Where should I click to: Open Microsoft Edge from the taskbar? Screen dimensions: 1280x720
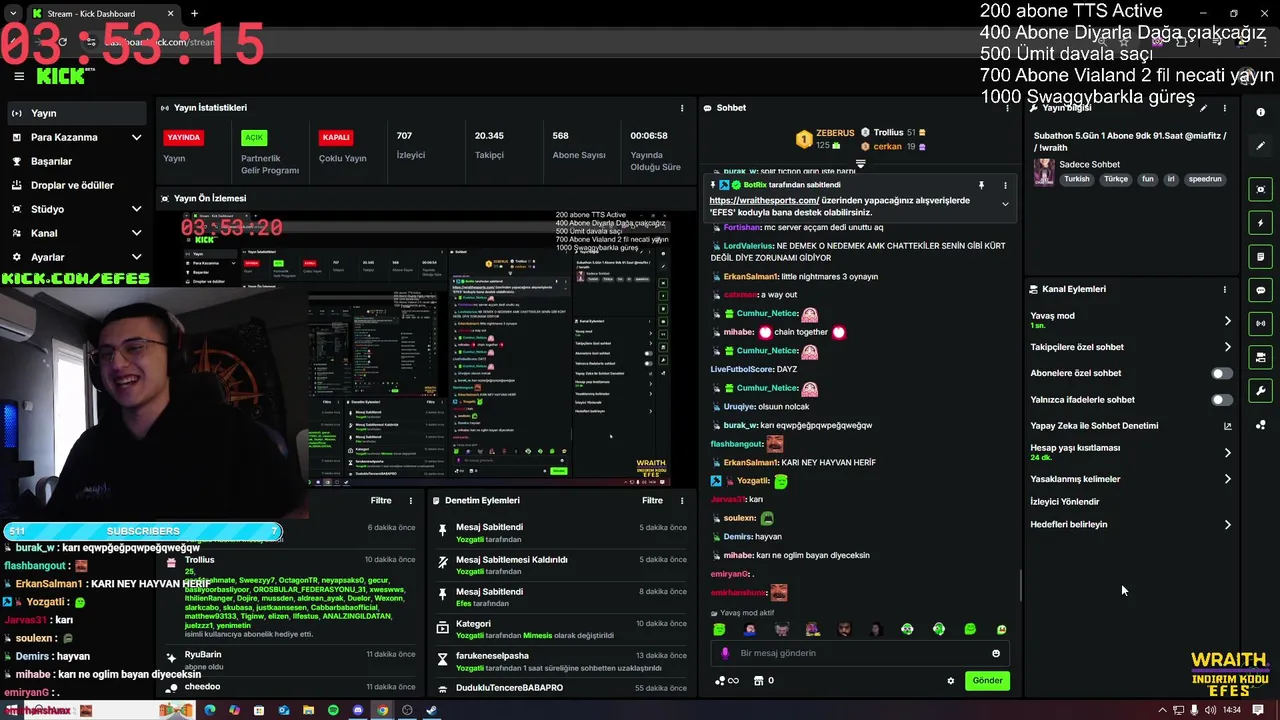pyautogui.click(x=210, y=710)
